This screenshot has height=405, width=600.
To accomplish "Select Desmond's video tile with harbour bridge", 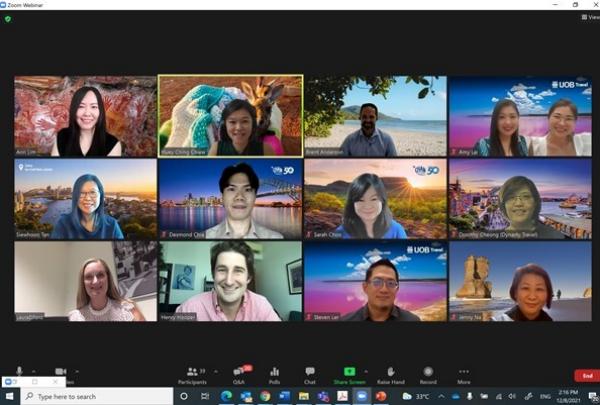I will tap(230, 199).
